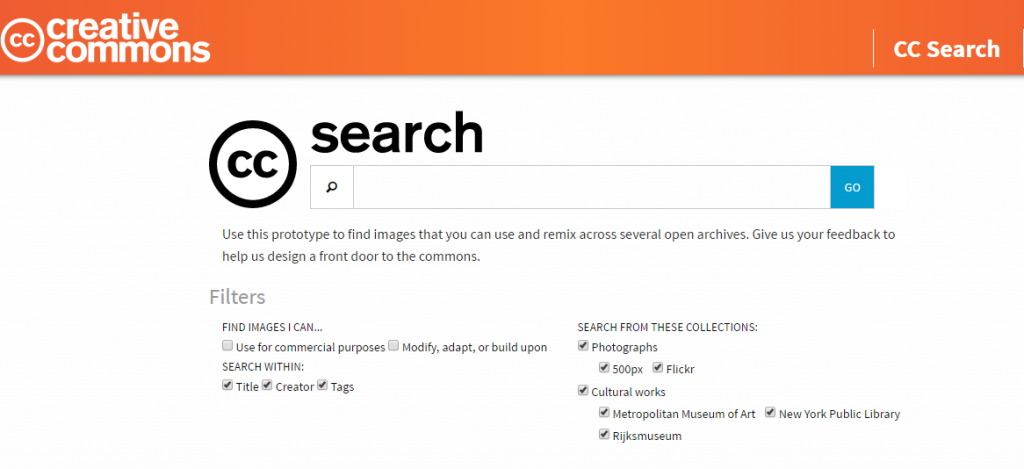This screenshot has height=469, width=1024.
Task: Deselect Metropolitan Museum of Art checkbox
Action: 604,412
